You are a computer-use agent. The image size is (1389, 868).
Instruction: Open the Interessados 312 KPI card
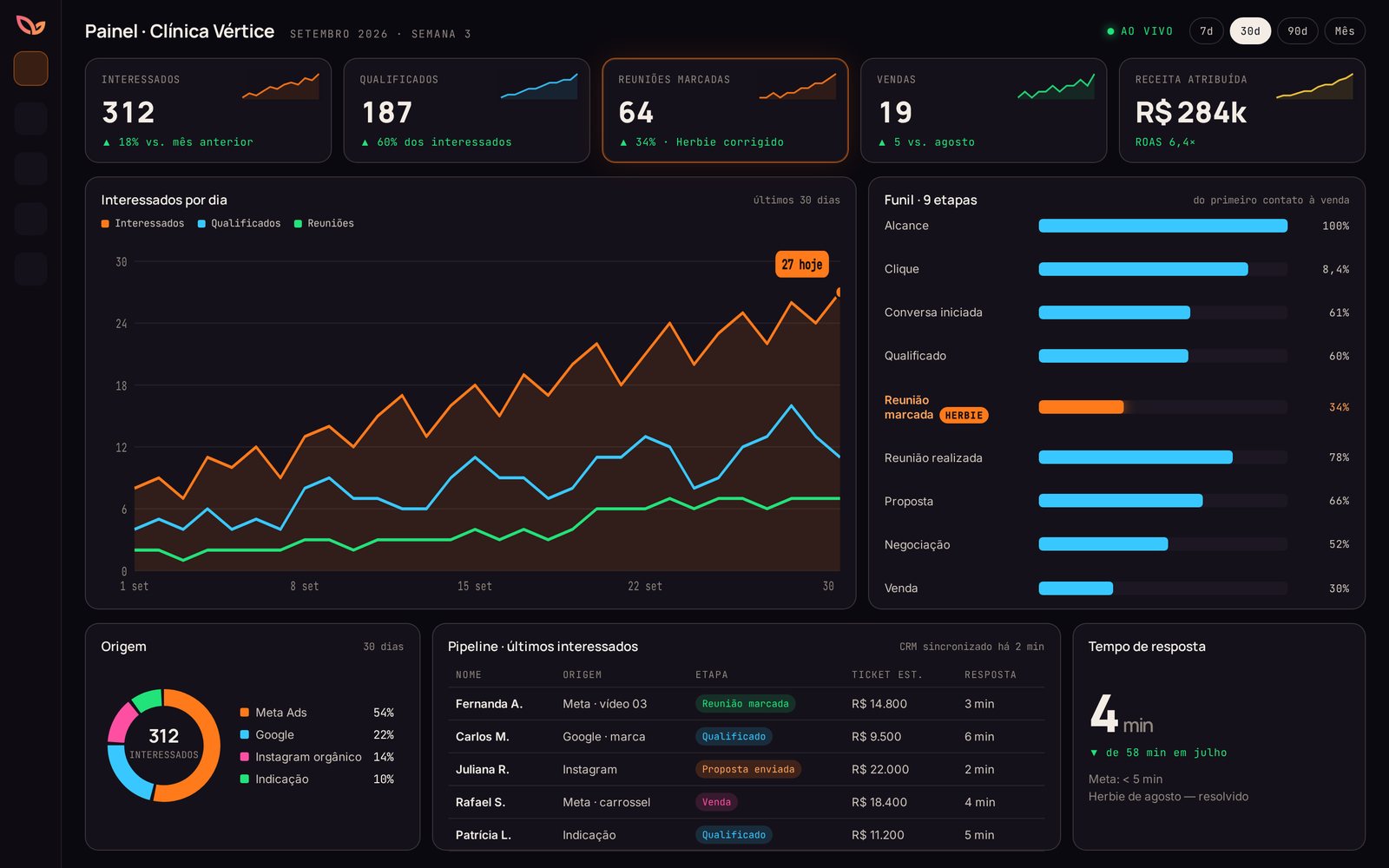coord(208,110)
